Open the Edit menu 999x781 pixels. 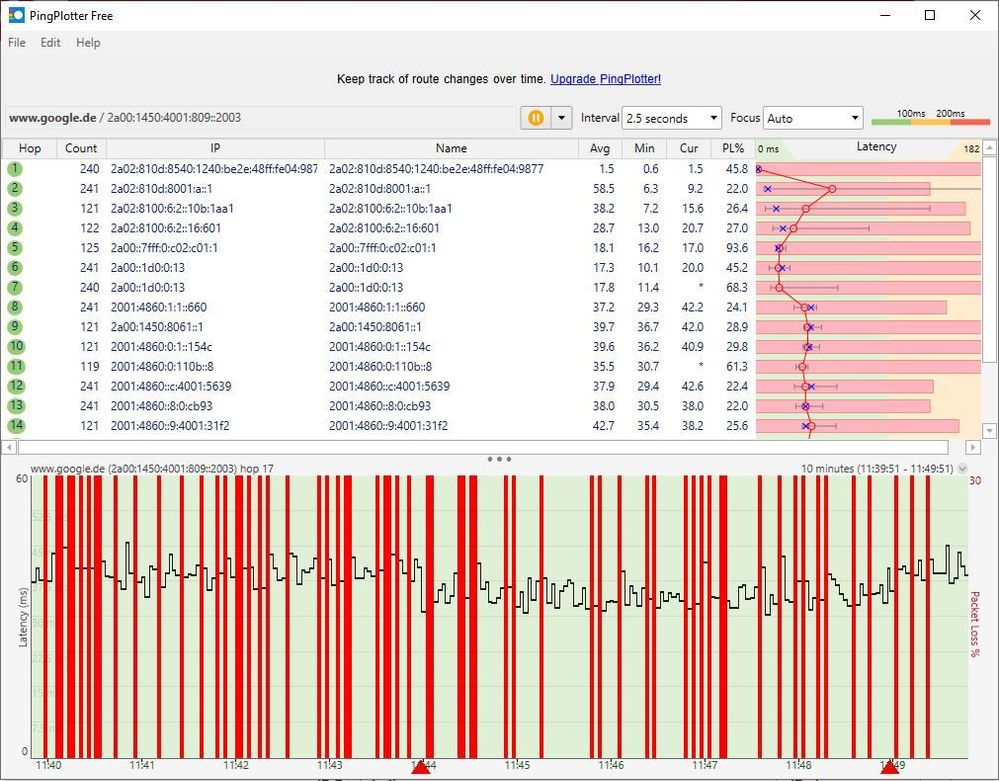(x=50, y=43)
